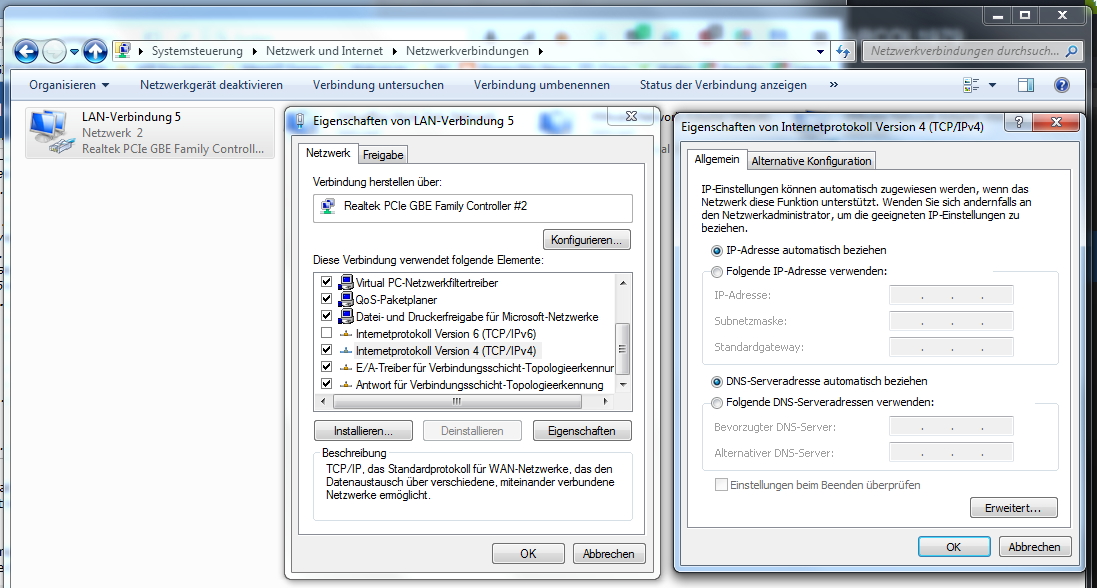
Task: Toggle Datei- und Druckerfreigabe checkbox
Action: point(326,316)
